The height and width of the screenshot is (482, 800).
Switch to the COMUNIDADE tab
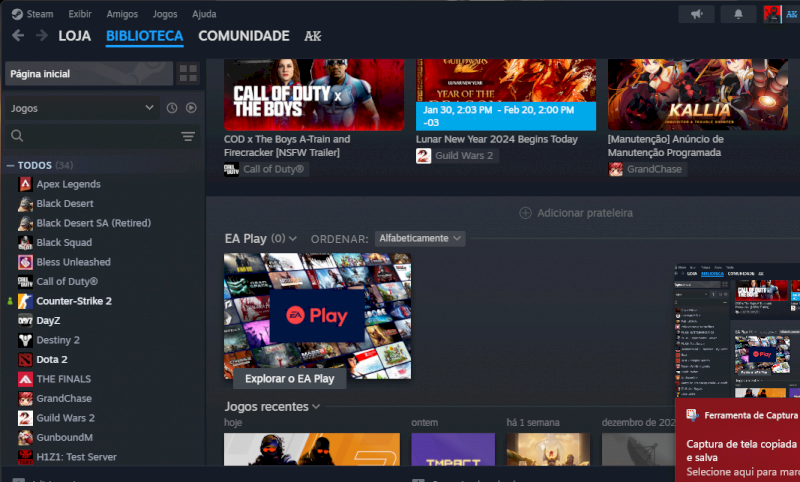244,36
